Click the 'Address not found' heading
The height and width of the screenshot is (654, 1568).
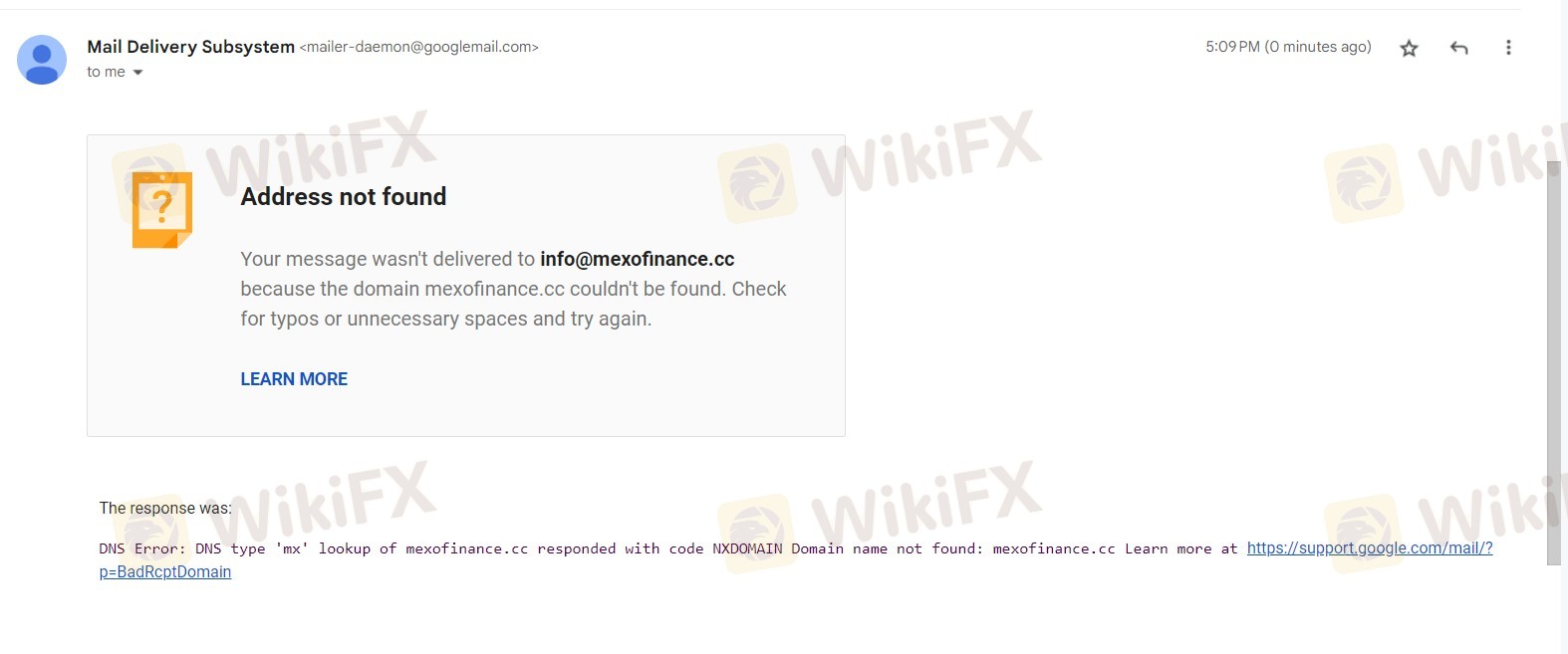[344, 197]
